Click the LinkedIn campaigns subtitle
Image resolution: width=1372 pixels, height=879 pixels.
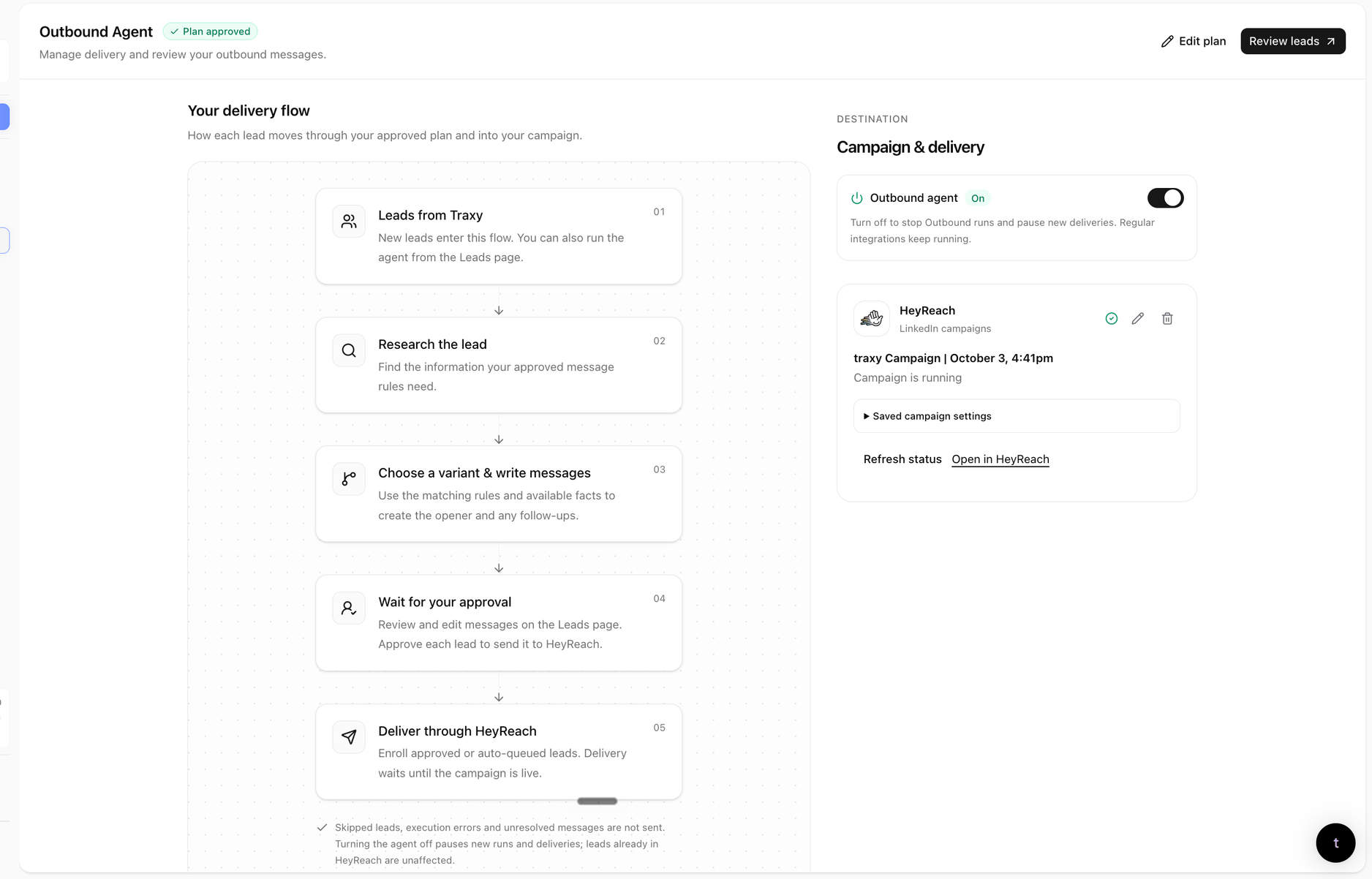pos(945,328)
